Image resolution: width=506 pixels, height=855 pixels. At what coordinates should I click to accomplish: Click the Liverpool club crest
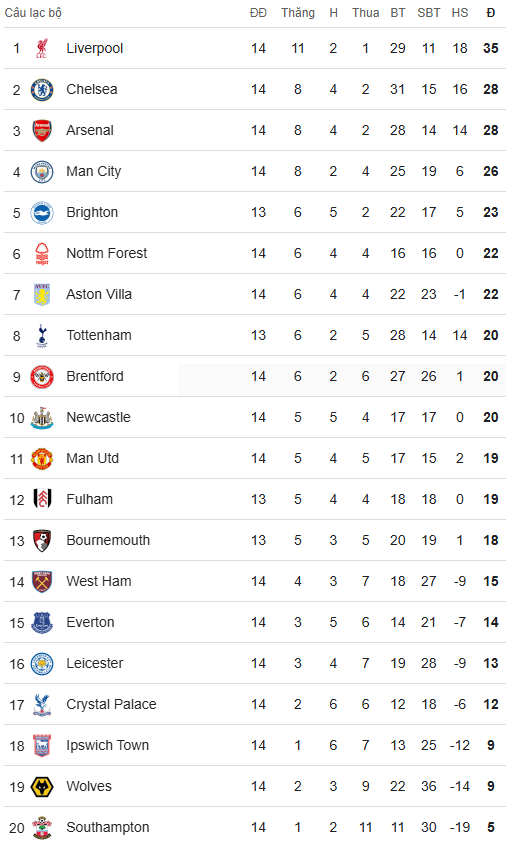click(x=42, y=49)
